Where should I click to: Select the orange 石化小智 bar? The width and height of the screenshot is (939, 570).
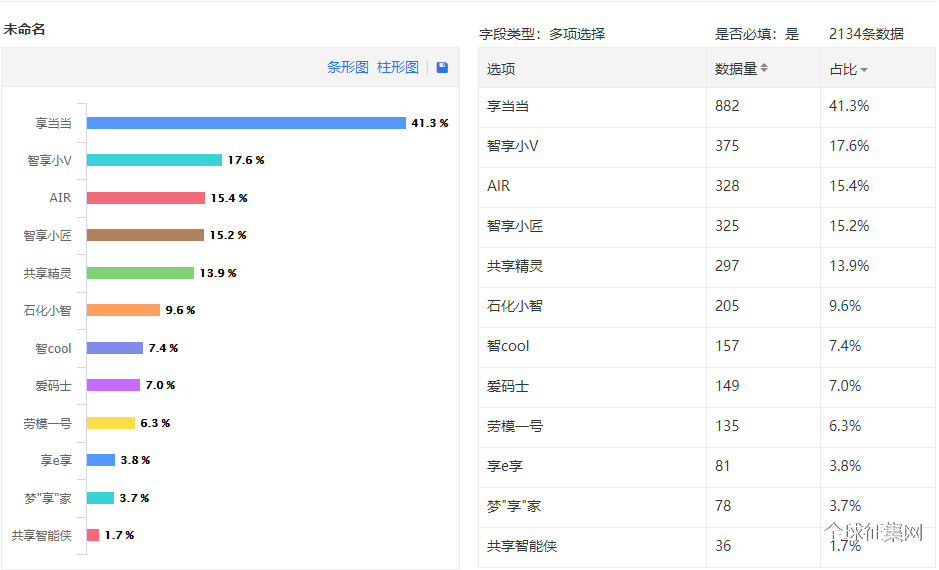click(123, 310)
